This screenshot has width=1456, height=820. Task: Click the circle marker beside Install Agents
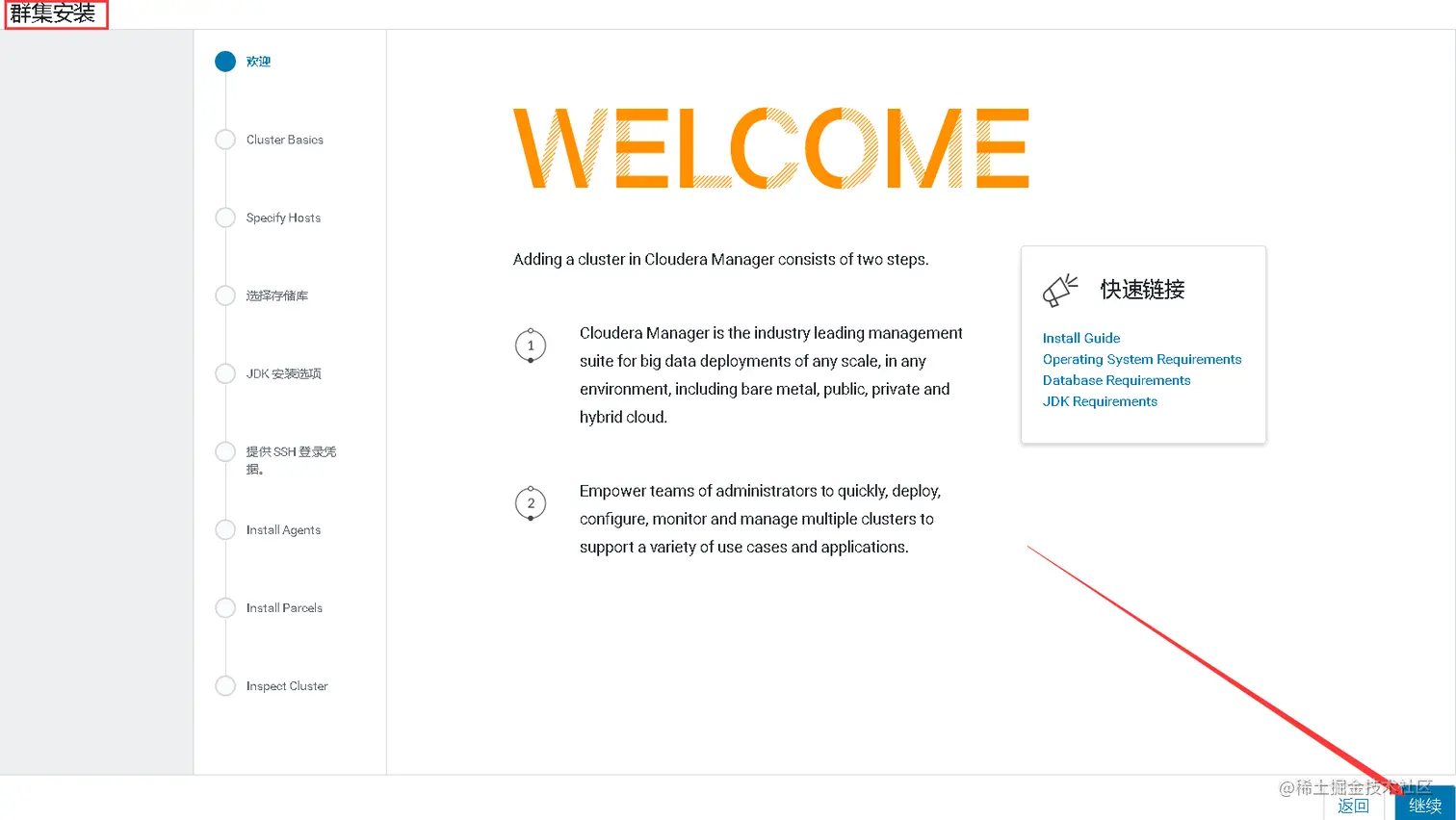click(225, 529)
